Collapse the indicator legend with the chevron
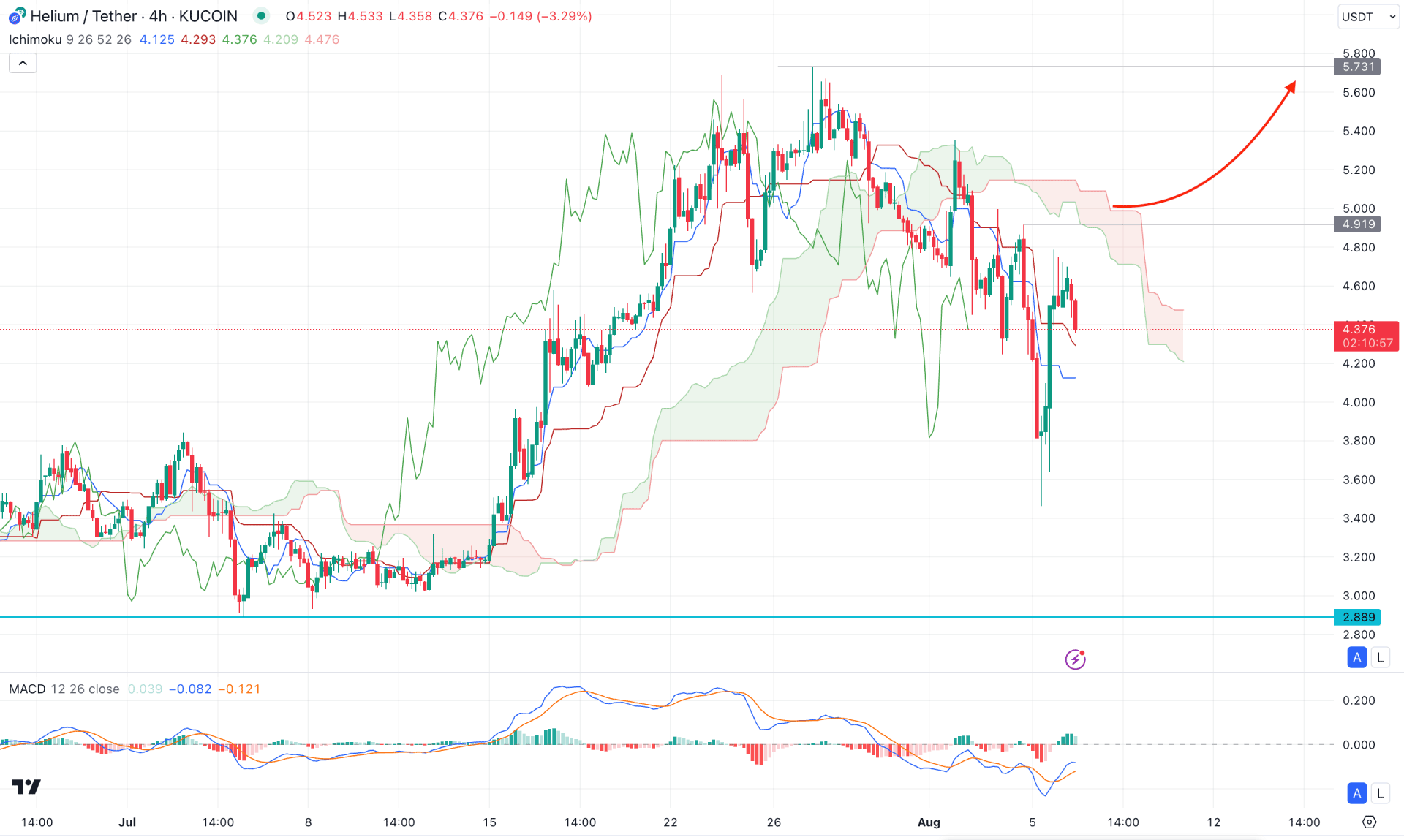Image resolution: width=1404 pixels, height=840 pixels. (x=23, y=64)
